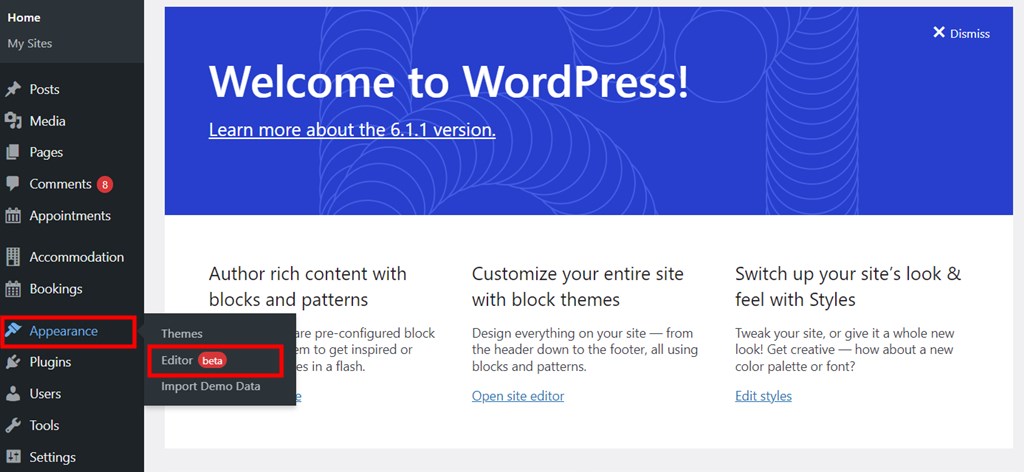Open the Plugins menu
The width and height of the screenshot is (1024, 472).
pos(50,362)
